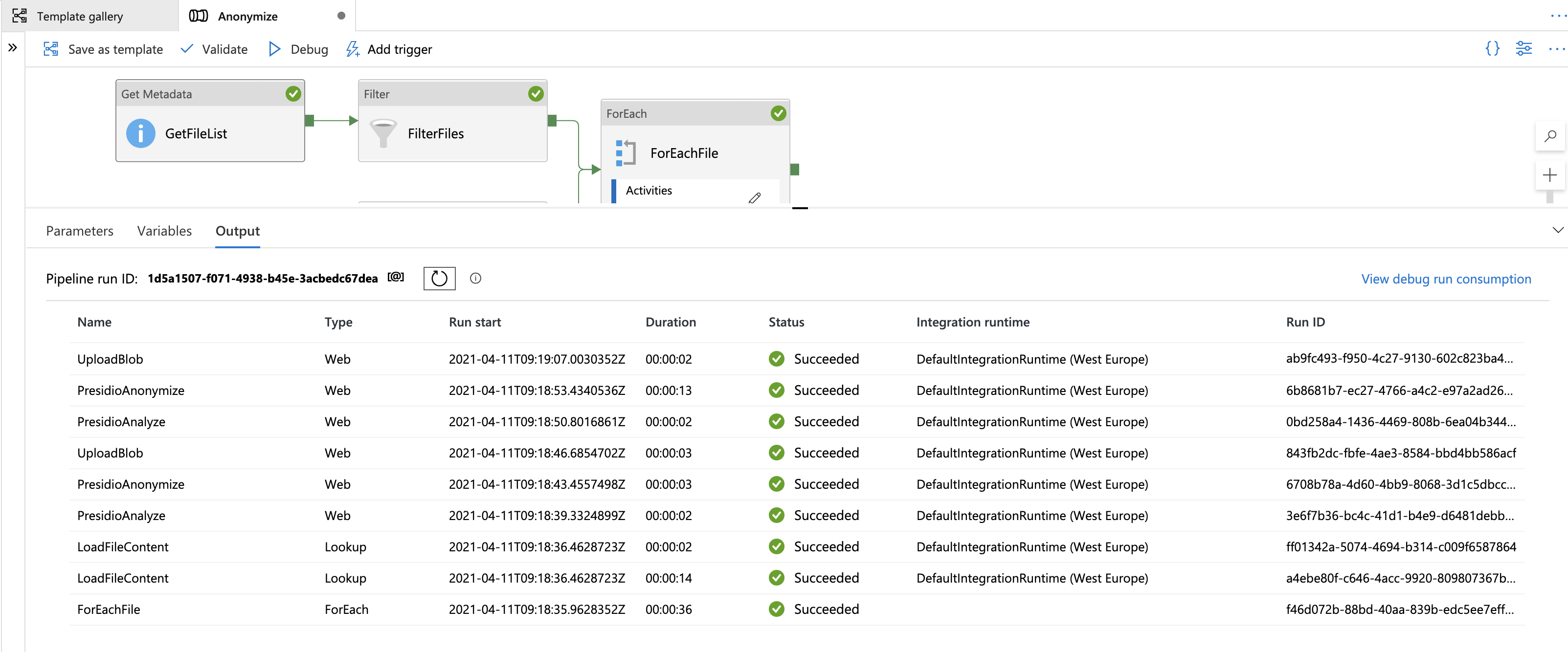Click Run ID ab9fc493-f950-4c27-9130-602c823ba4
Image resolution: width=1568 pixels, height=652 pixels.
coord(1399,358)
